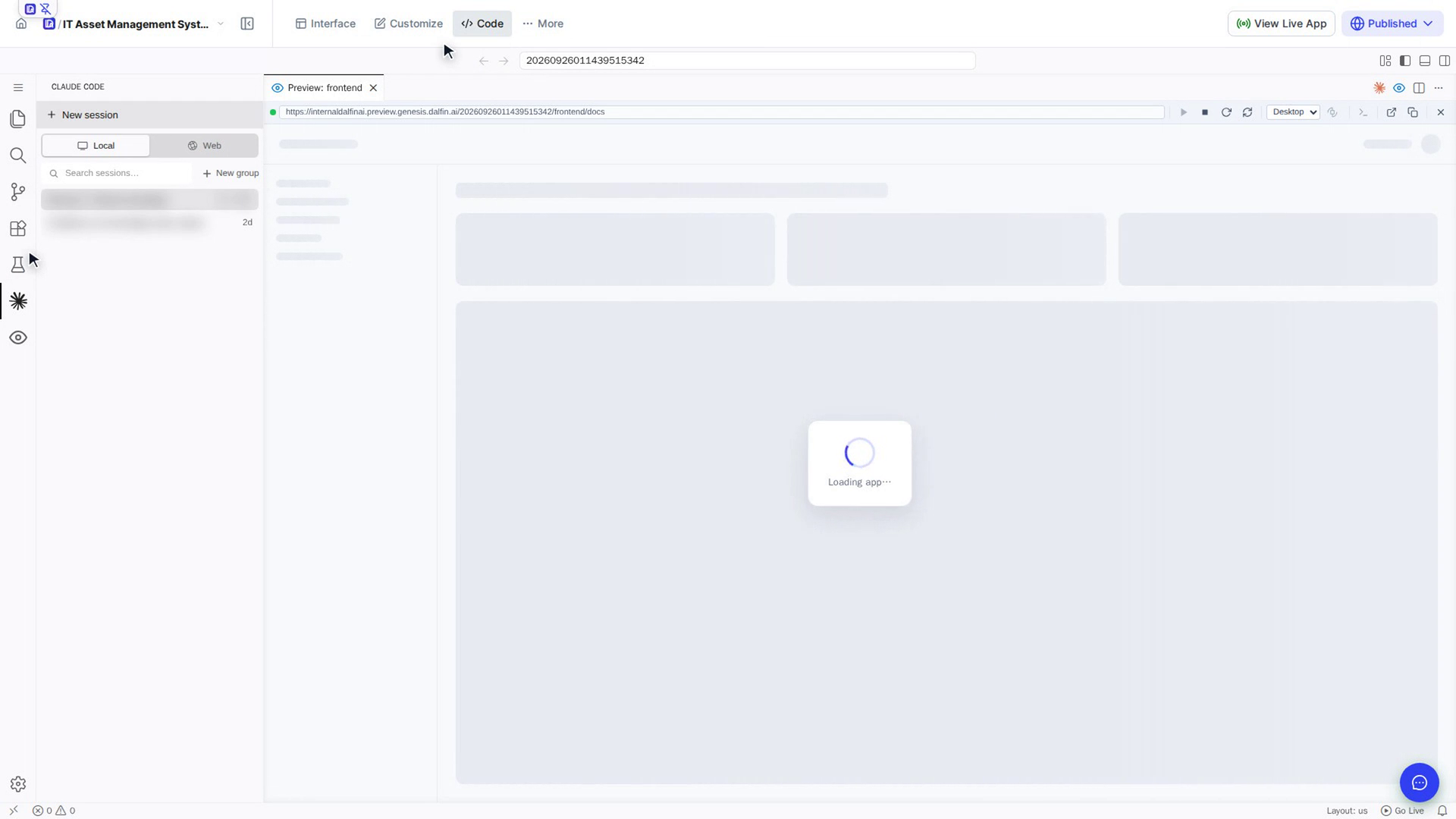1456x819 pixels.
Task: Select the Claude Code starburst sidebar icon
Action: click(18, 301)
